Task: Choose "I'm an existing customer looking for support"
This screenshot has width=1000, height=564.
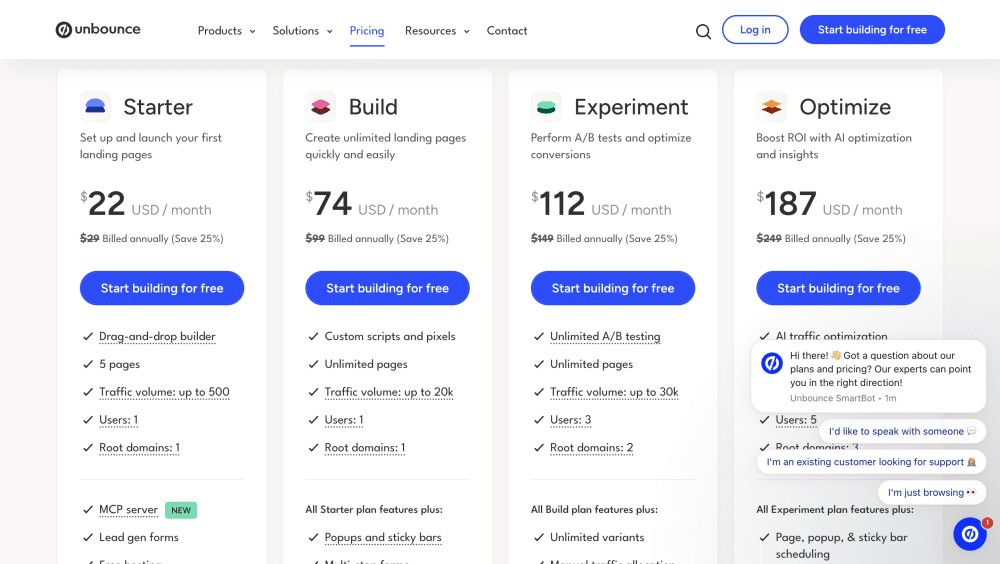Action: coord(871,462)
